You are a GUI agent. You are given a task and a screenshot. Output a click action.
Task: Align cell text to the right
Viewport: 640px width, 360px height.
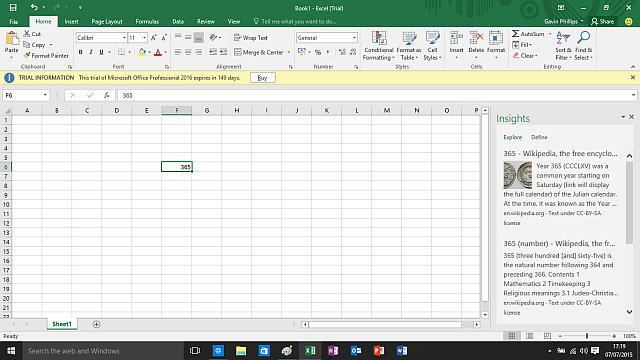198,52
